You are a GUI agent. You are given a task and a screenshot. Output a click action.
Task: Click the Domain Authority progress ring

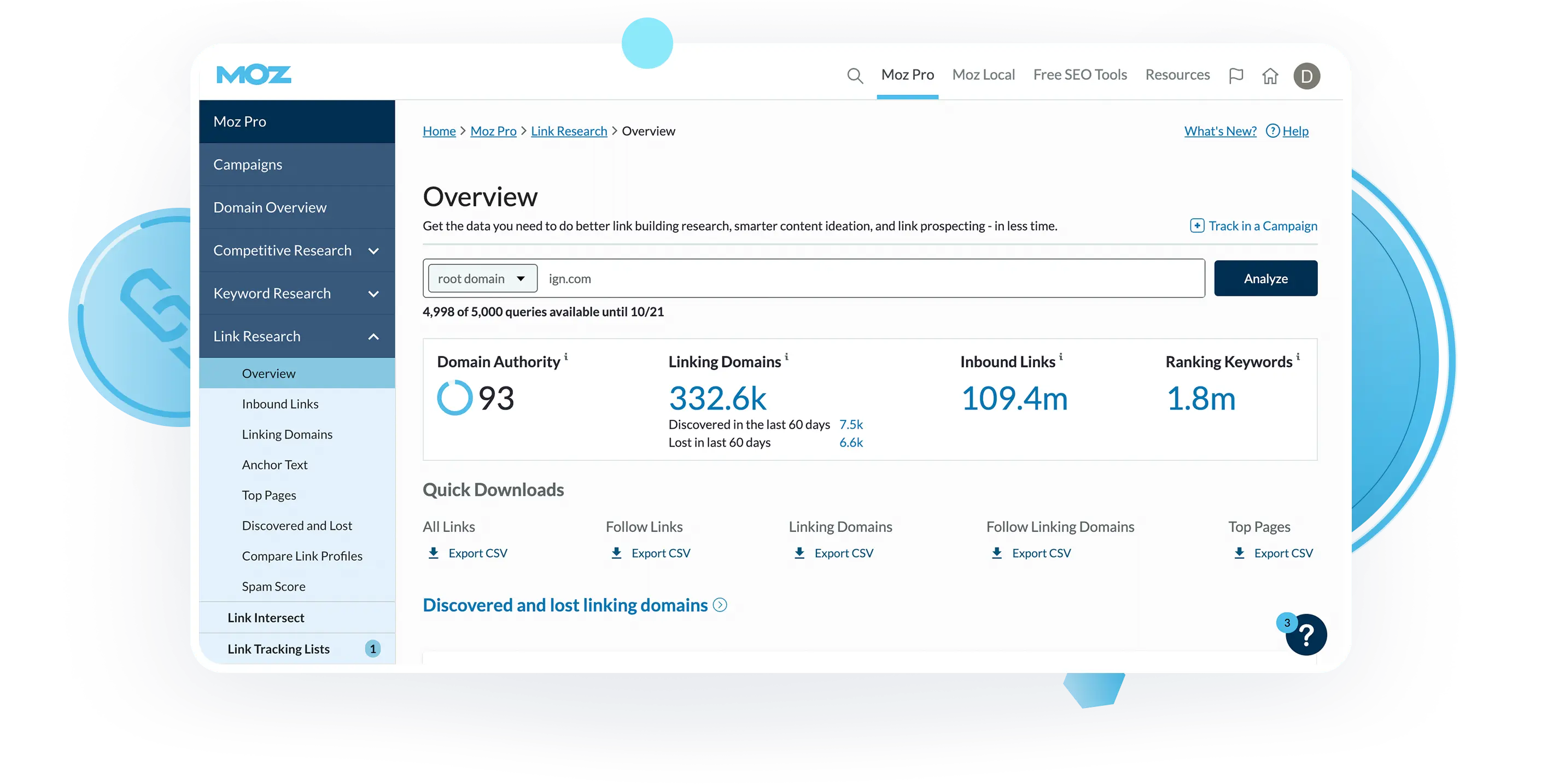[x=454, y=397]
